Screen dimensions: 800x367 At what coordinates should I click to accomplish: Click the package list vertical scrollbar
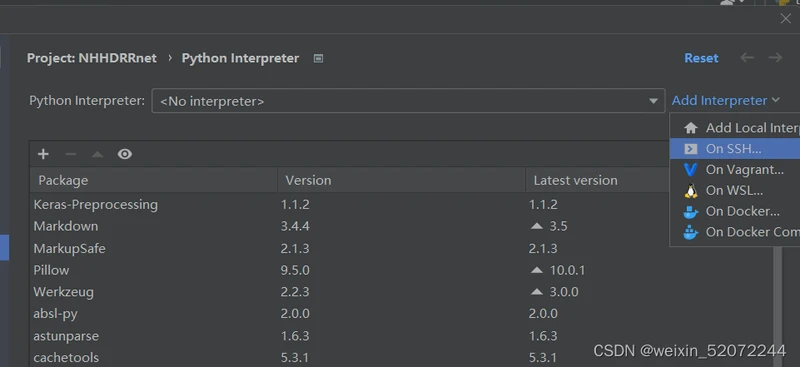(778, 306)
